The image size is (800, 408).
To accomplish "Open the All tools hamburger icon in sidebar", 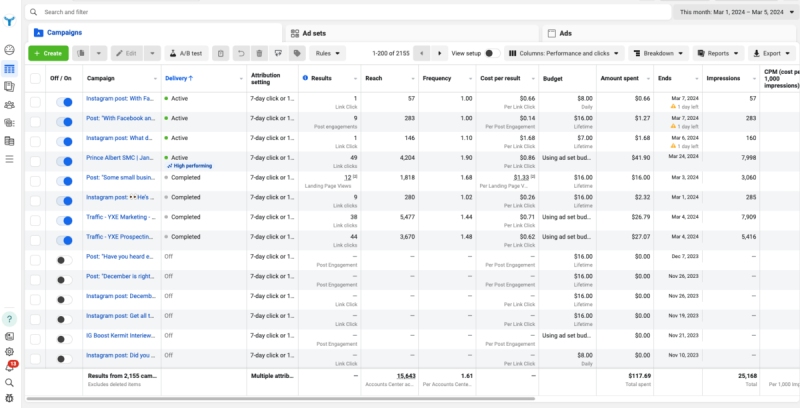I will (9, 159).
